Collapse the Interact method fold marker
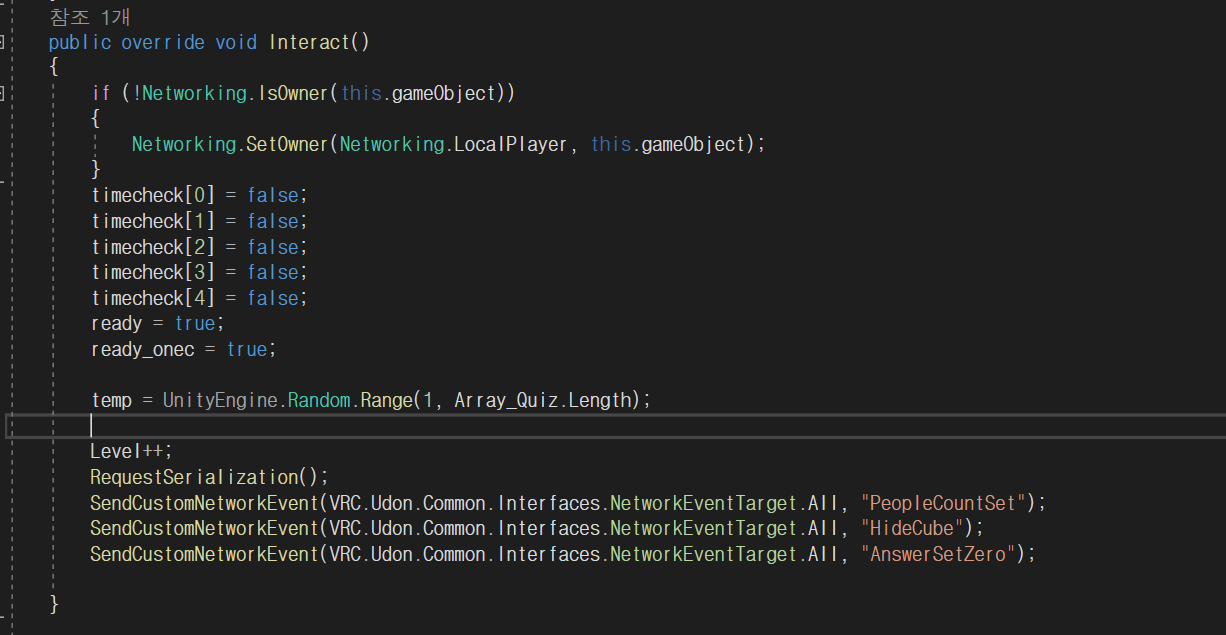The width and height of the screenshot is (1226, 635). click(x=3, y=42)
